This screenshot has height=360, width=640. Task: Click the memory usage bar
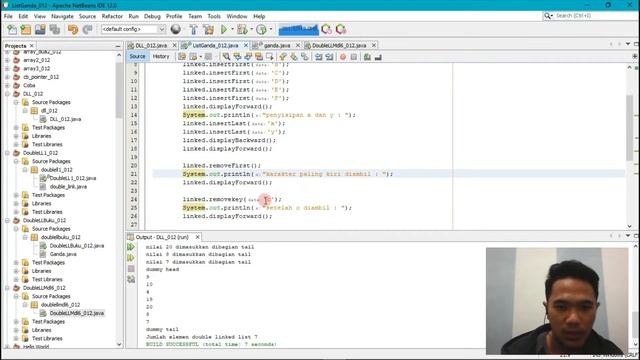click(x=298, y=29)
